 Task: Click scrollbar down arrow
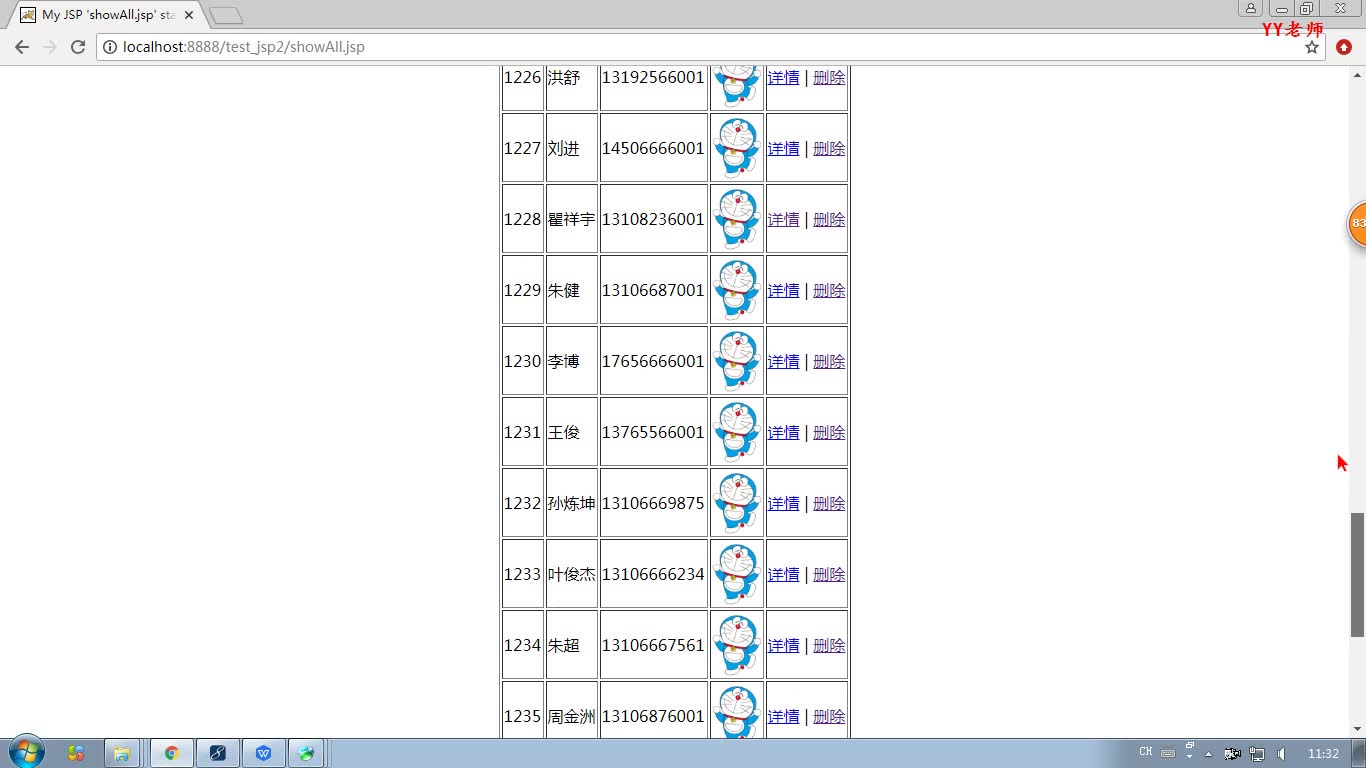coord(1357,730)
